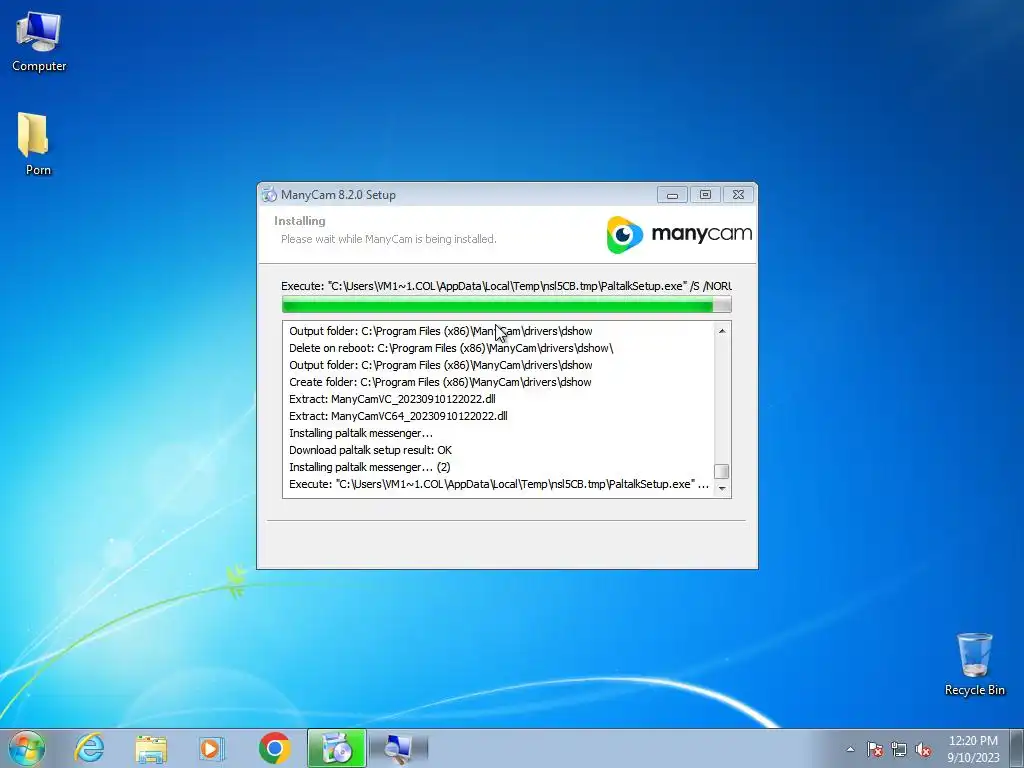
Task: Select the Recycle Bin icon
Action: tap(974, 664)
